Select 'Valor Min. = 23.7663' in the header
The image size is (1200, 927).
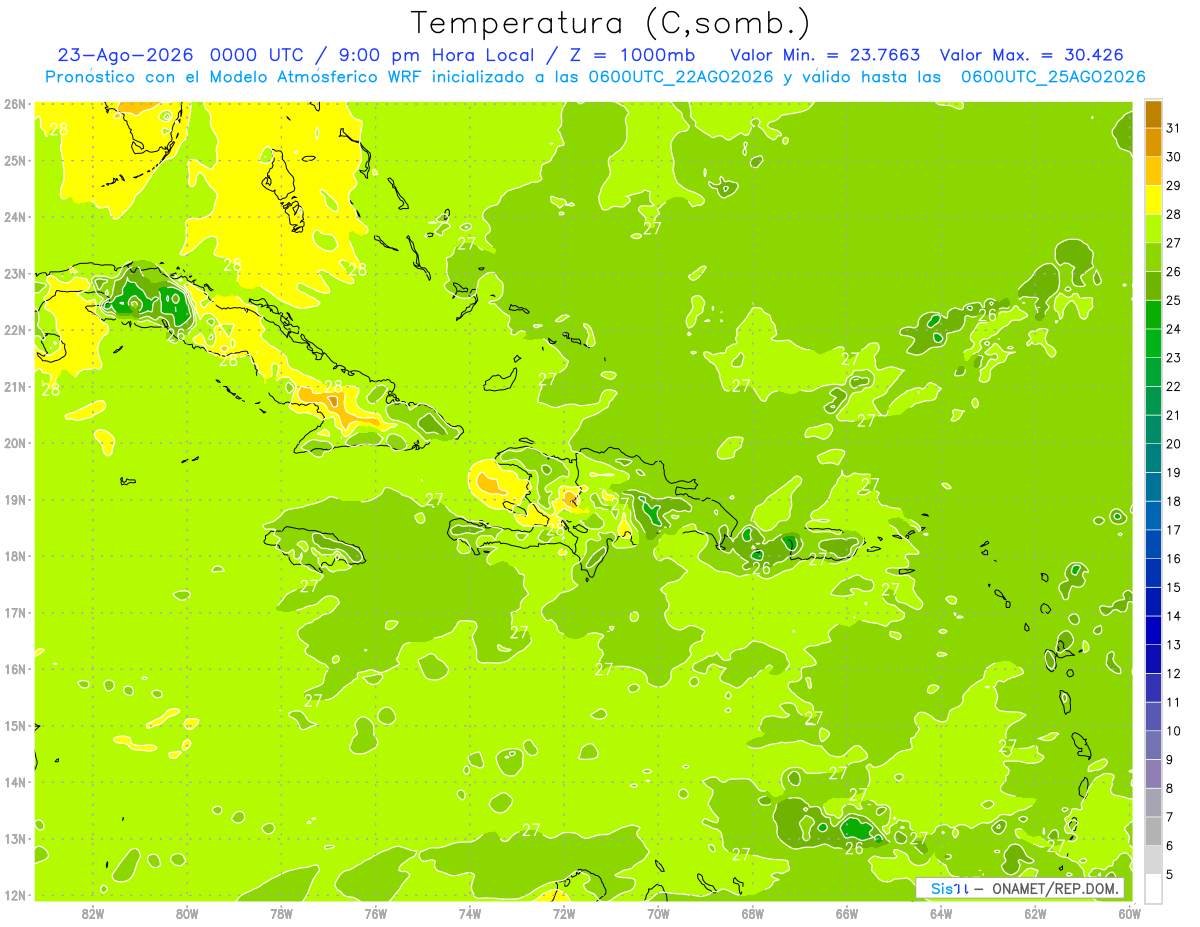825,55
